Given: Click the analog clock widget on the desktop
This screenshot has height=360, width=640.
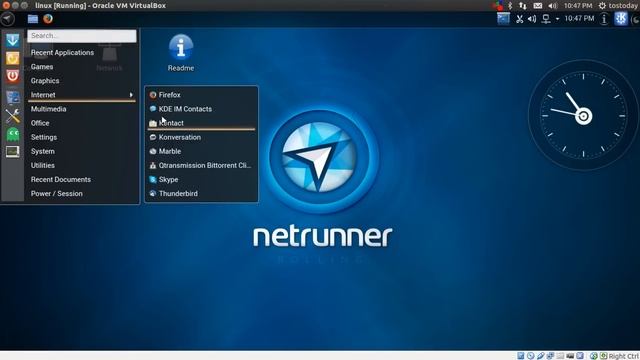Looking at the screenshot, I should point(583,116).
